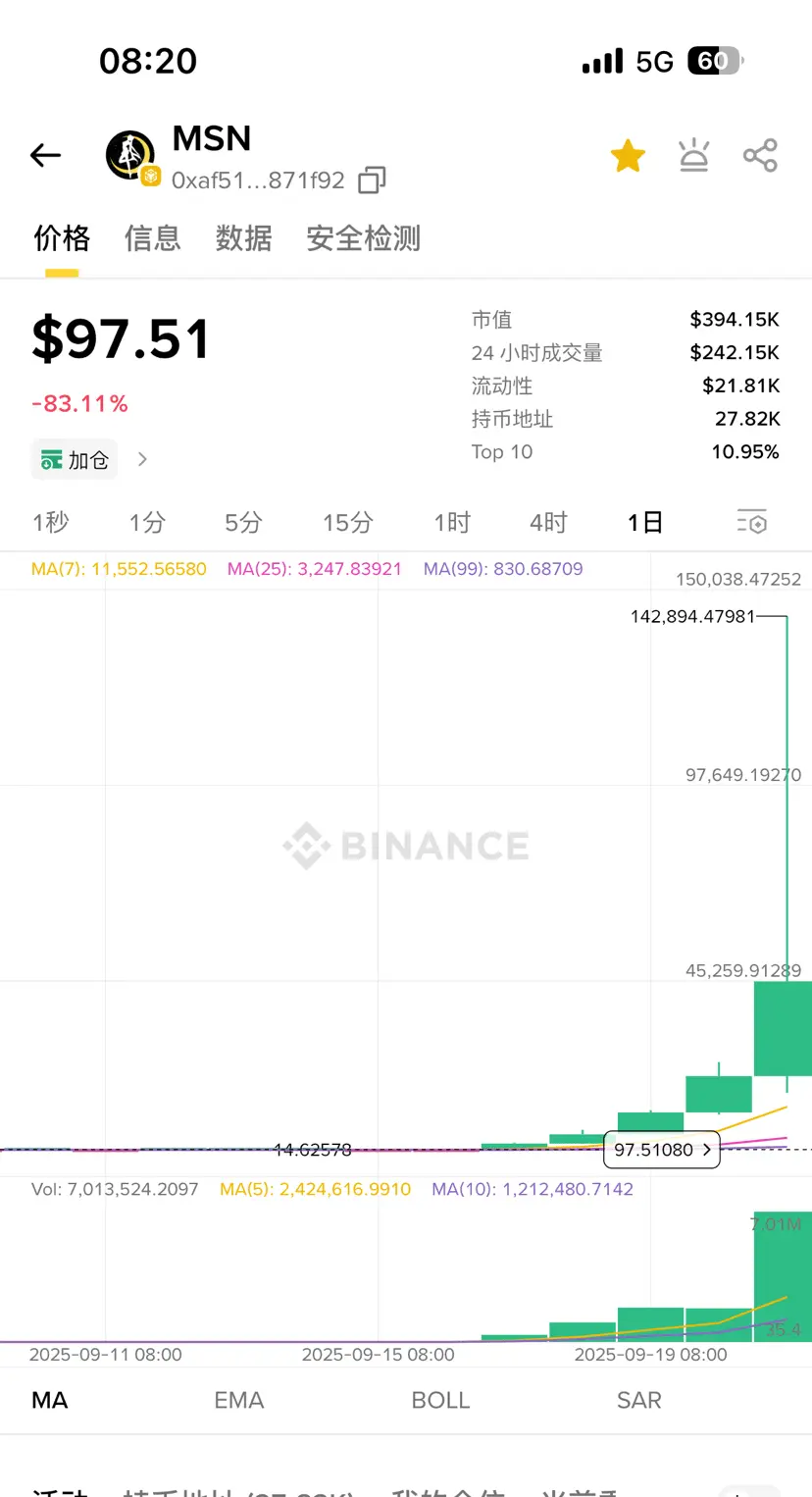Open chart settings icon

coord(751,522)
